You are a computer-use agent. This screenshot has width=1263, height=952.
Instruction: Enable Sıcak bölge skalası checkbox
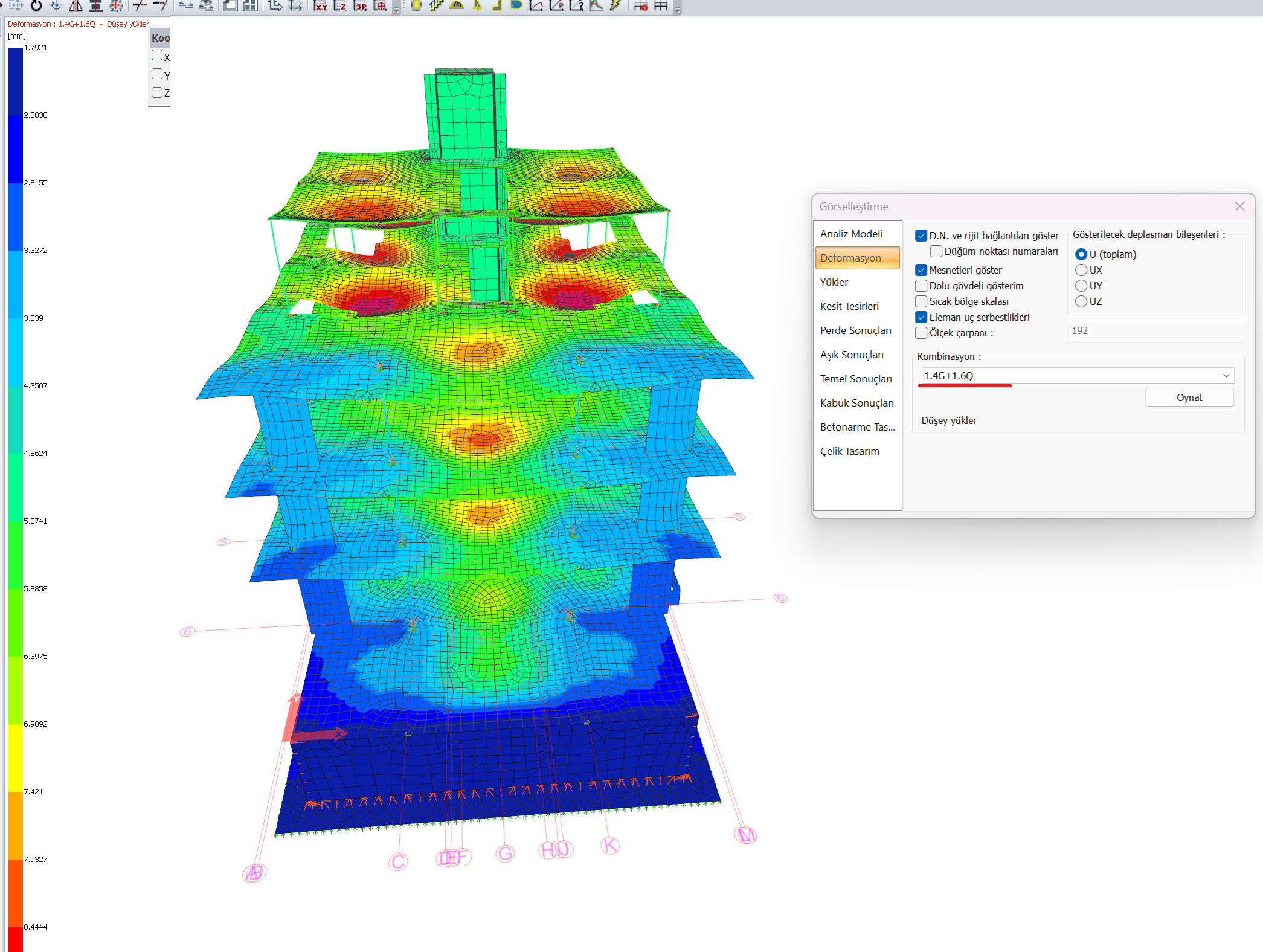pos(921,301)
